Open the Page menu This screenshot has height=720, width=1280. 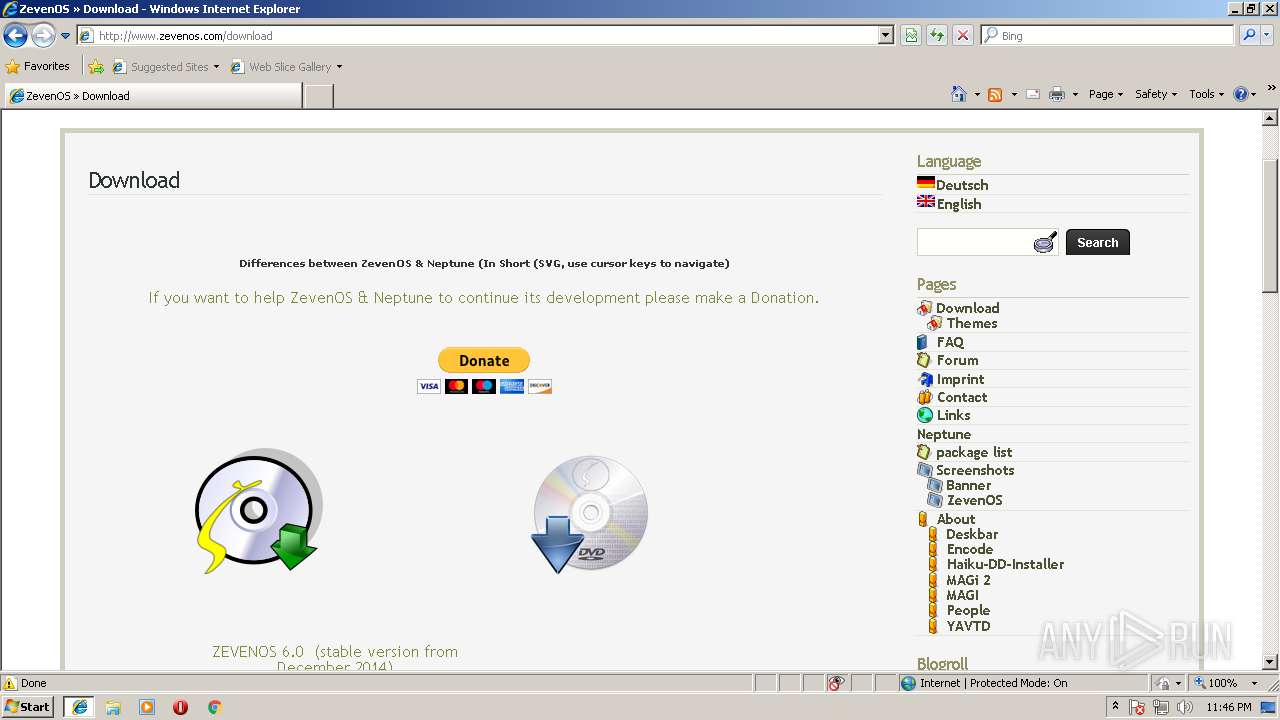(x=1105, y=94)
